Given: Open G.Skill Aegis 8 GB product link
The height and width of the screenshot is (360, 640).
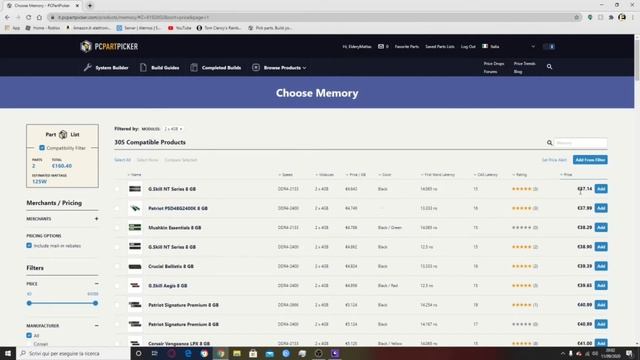Looking at the screenshot, I should click(x=167, y=286).
